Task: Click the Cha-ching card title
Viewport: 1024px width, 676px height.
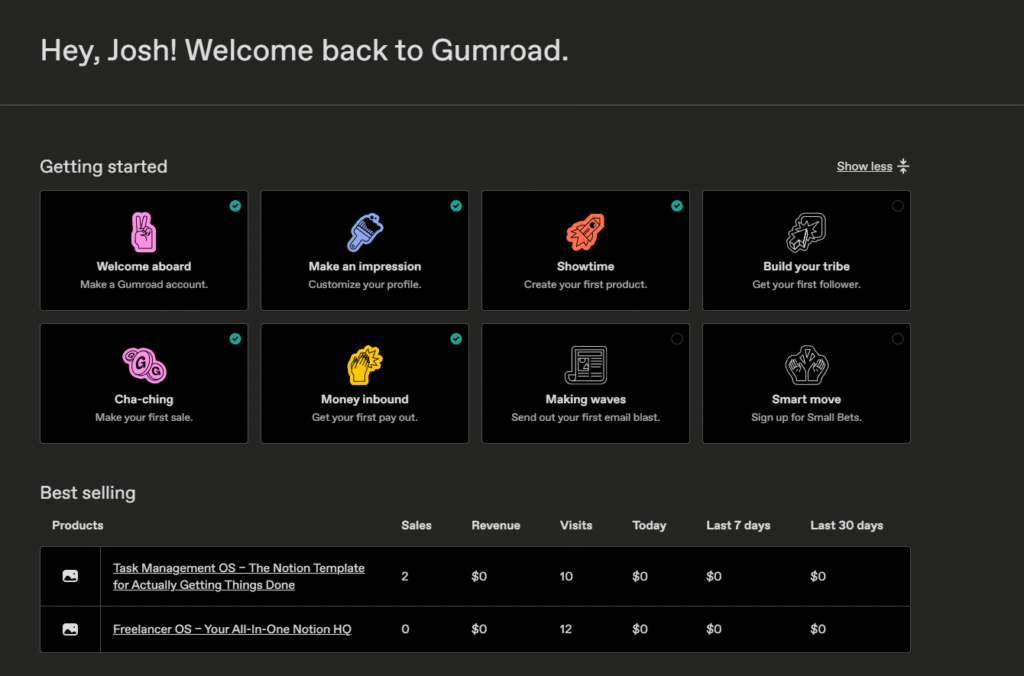Action: pos(144,399)
